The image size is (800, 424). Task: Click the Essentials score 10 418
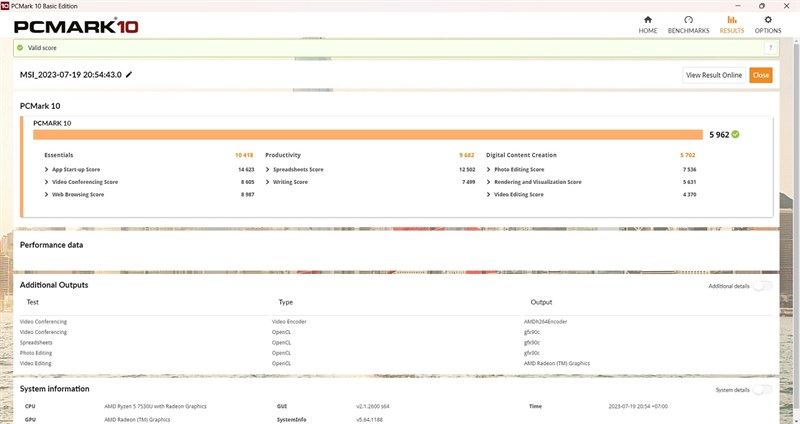tap(244, 155)
